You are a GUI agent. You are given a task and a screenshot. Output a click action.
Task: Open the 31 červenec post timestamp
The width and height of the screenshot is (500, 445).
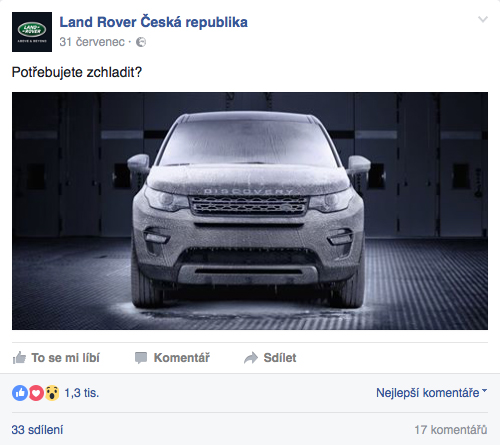click(92, 42)
